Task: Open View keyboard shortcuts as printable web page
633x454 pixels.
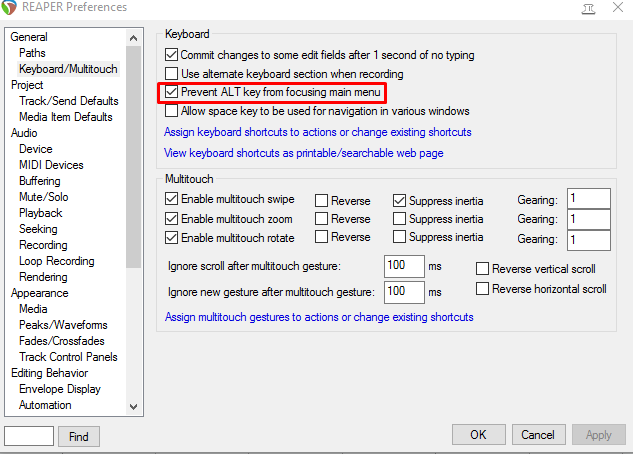Action: coord(304,153)
